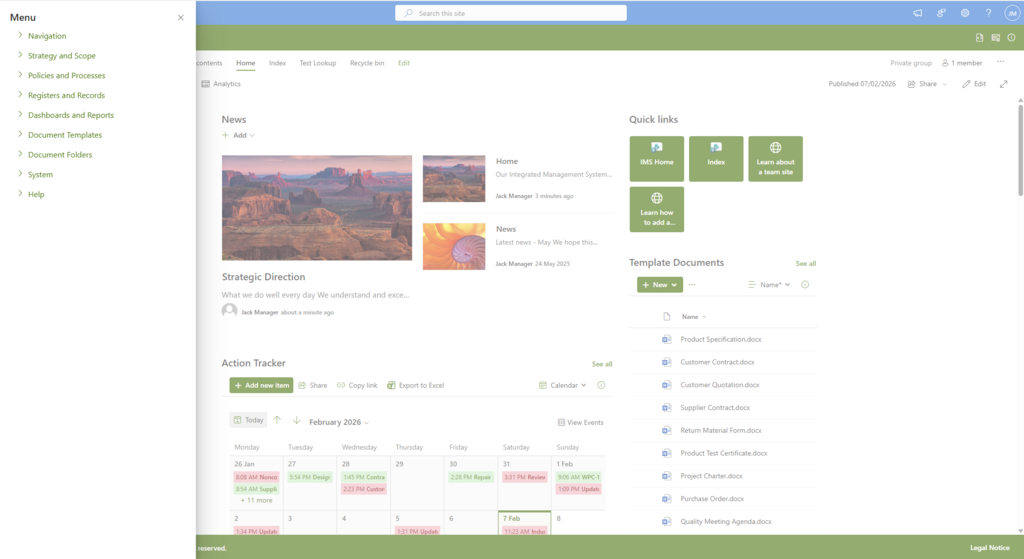This screenshot has height=559, width=1024.
Task: Open the Name* view switcher dropdown
Action: tap(769, 285)
